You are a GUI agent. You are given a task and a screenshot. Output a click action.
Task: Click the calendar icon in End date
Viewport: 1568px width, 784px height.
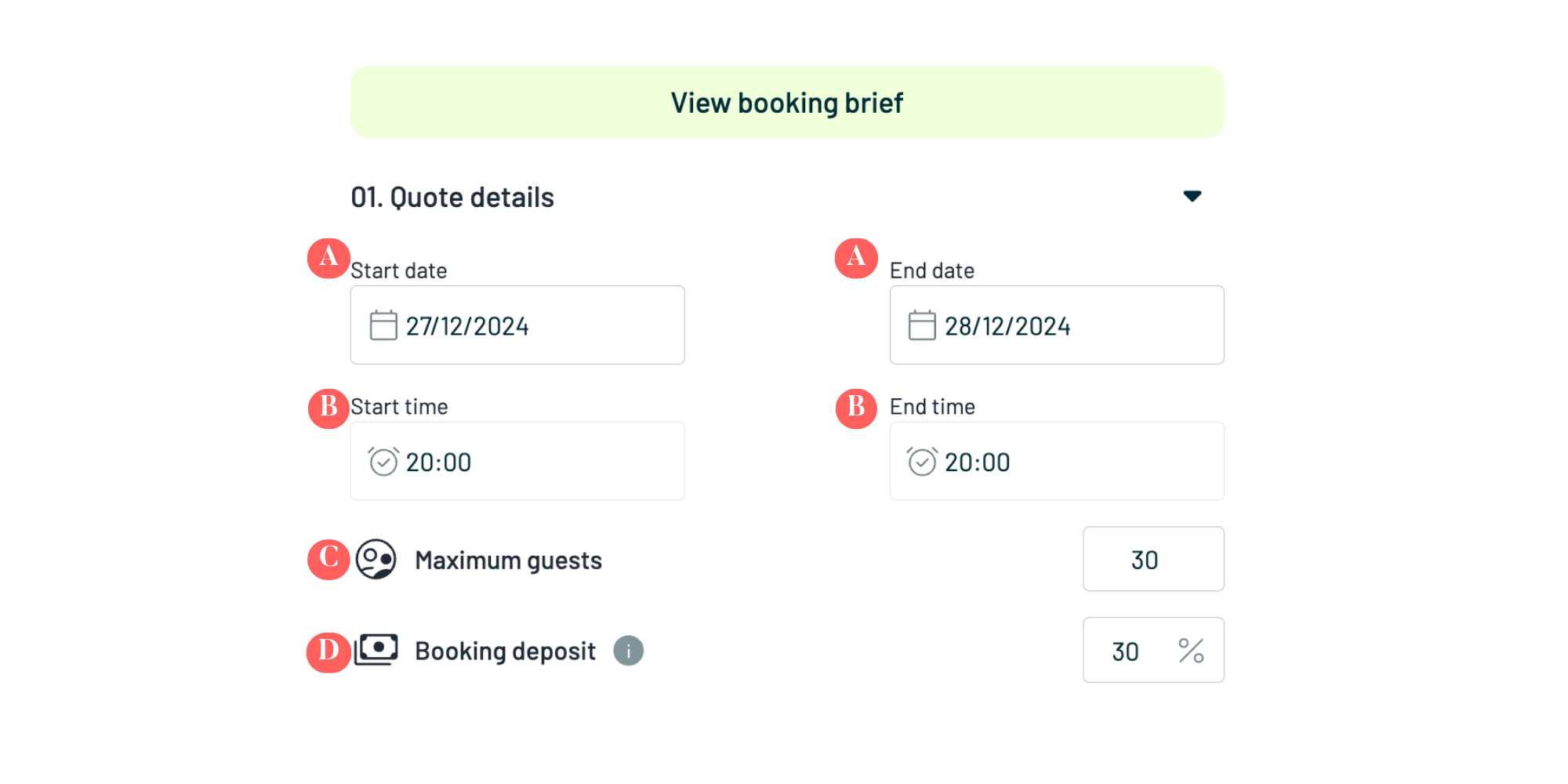[x=922, y=325]
